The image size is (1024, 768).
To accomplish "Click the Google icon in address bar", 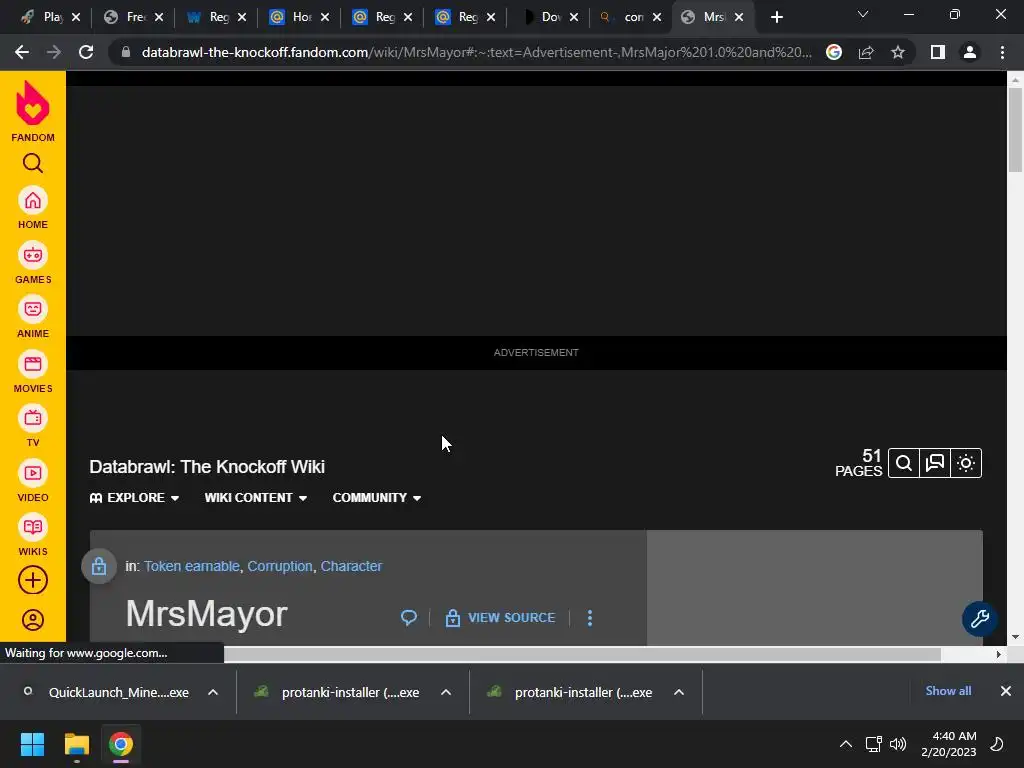I will pos(834,52).
